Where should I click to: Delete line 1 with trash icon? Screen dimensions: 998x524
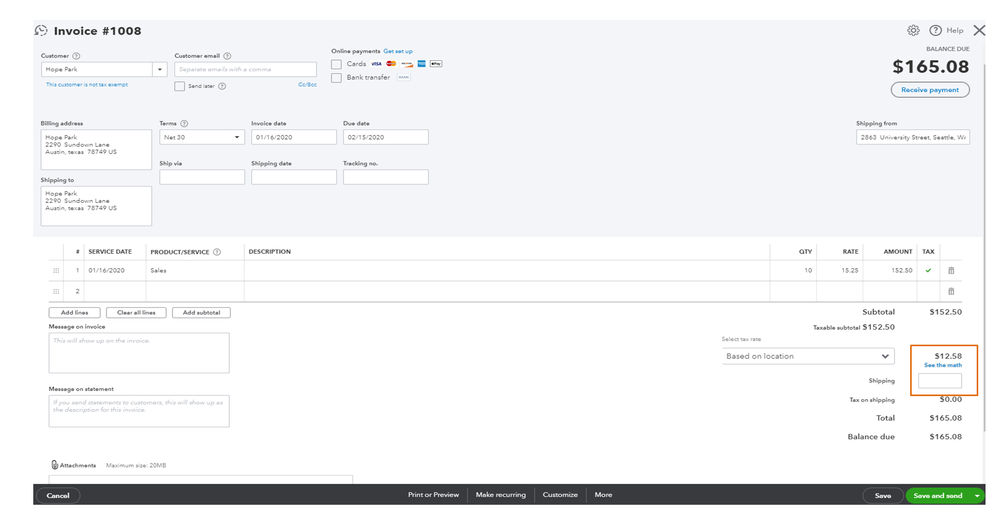[x=952, y=271]
